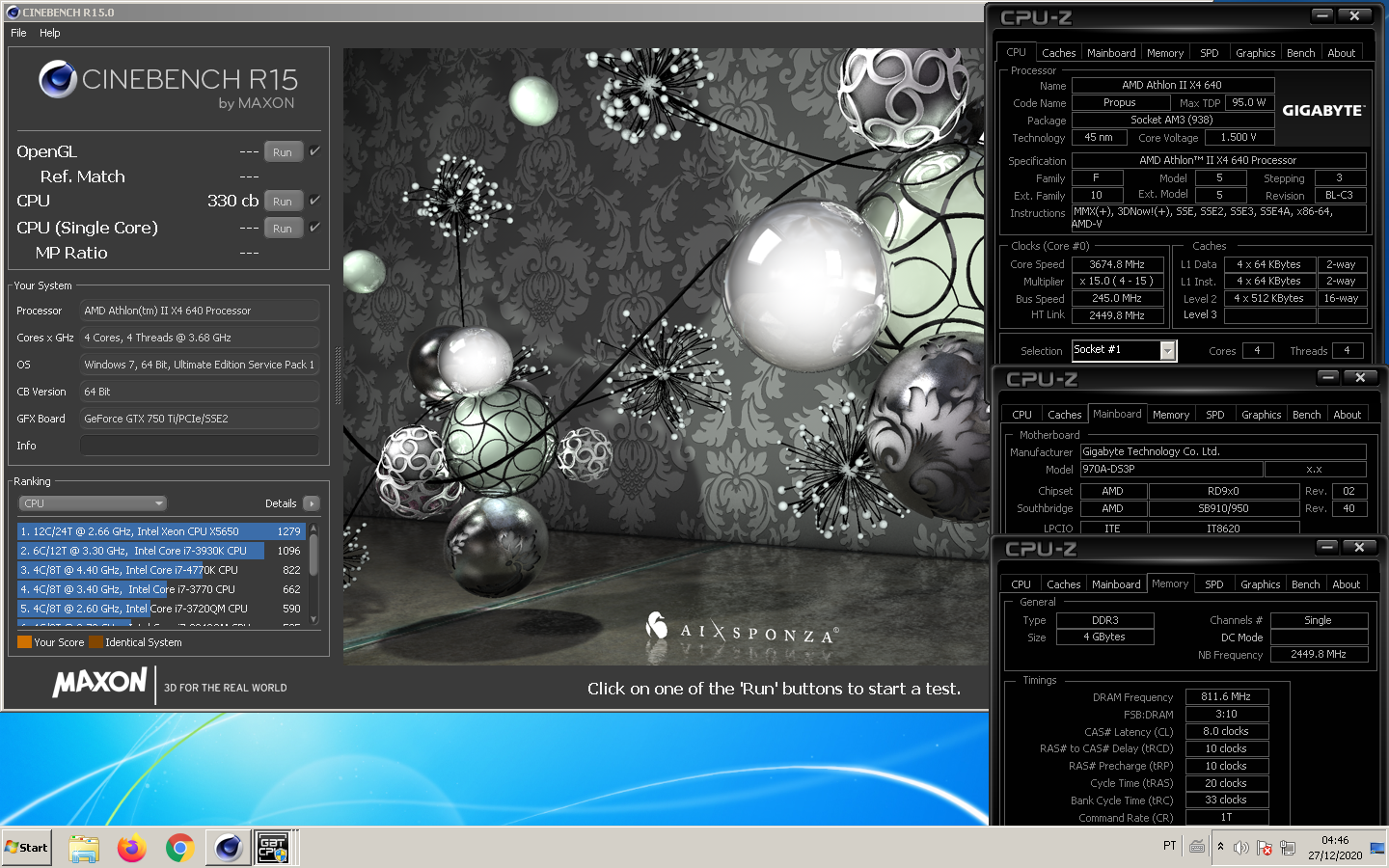Open SPD tab in top CPU-Z window
Image resolution: width=1389 pixels, height=868 pixels.
pos(1210,53)
